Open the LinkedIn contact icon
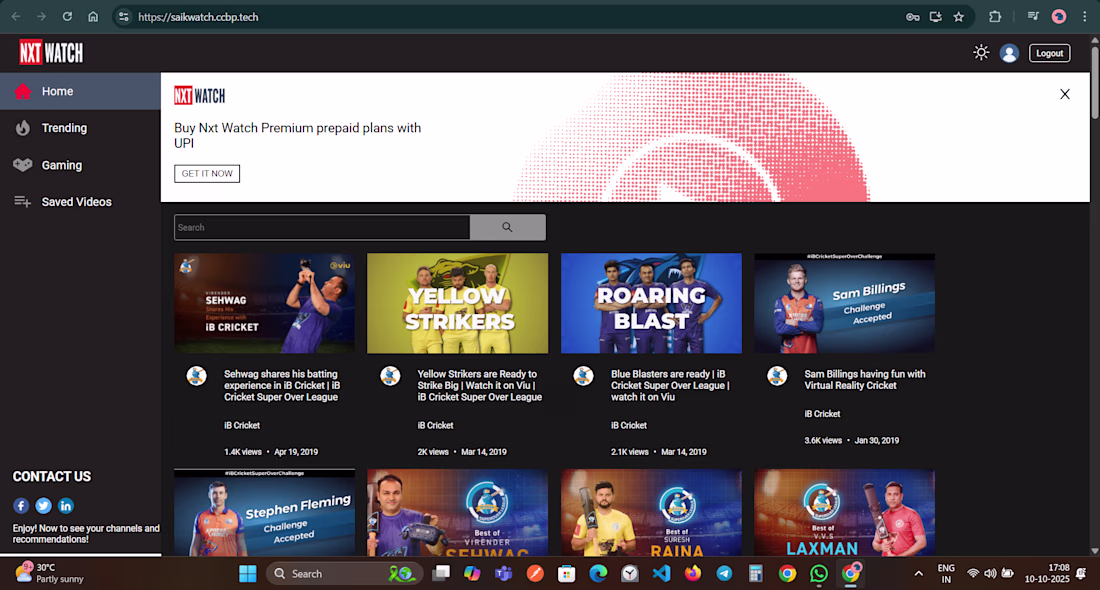This screenshot has height=590, width=1100. [x=66, y=506]
